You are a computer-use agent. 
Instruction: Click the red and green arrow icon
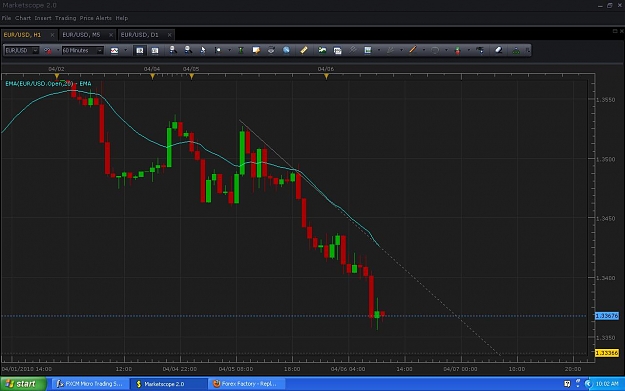click(458, 50)
